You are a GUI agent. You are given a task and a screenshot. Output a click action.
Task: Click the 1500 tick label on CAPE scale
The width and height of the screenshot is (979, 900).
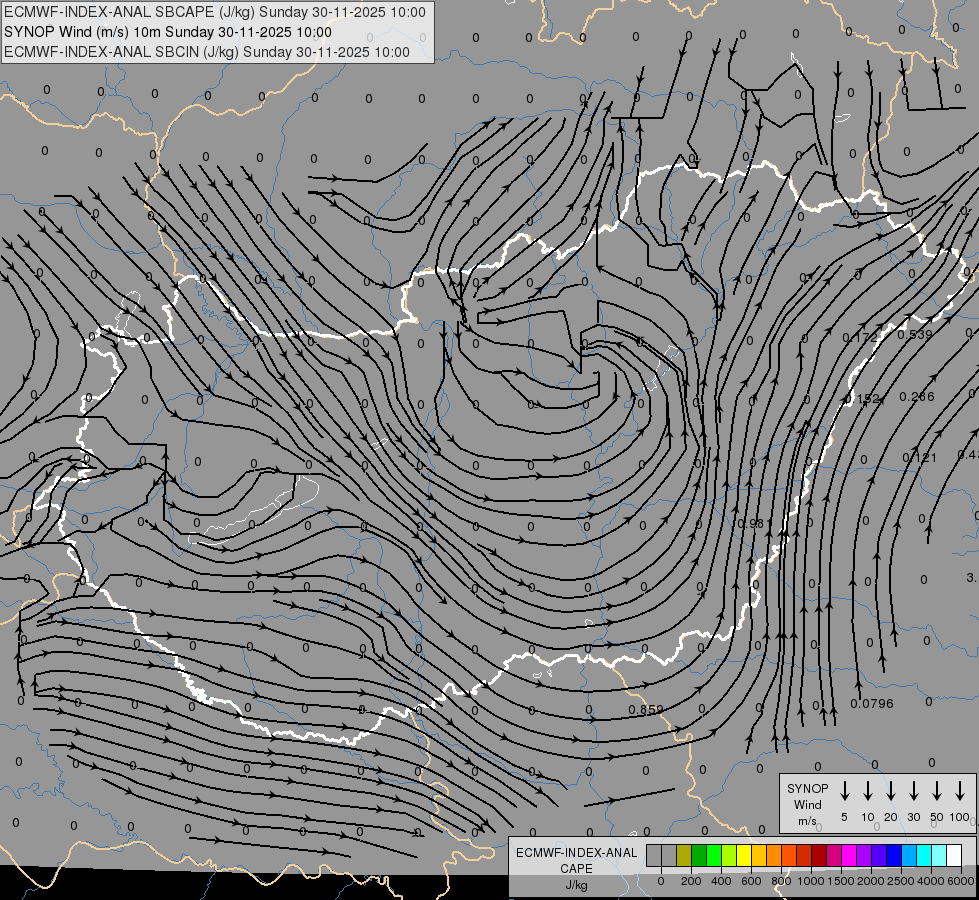(x=841, y=881)
